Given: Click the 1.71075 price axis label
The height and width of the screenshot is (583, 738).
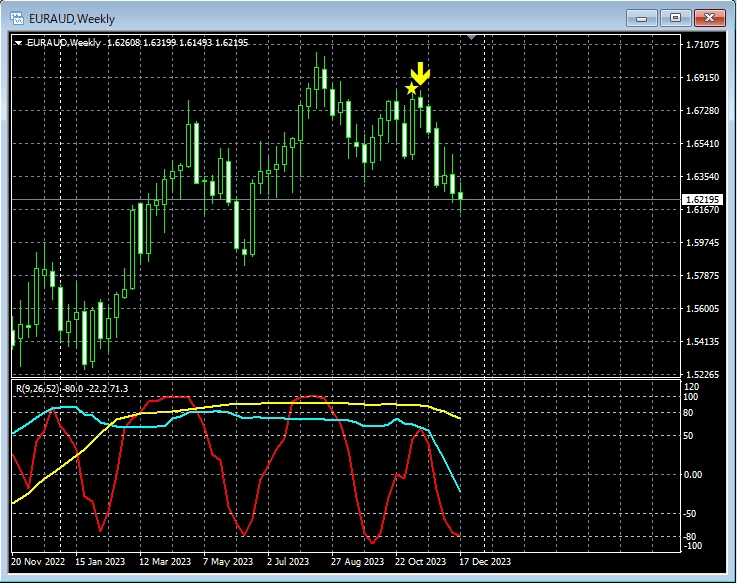Looking at the screenshot, I should click(x=700, y=45).
